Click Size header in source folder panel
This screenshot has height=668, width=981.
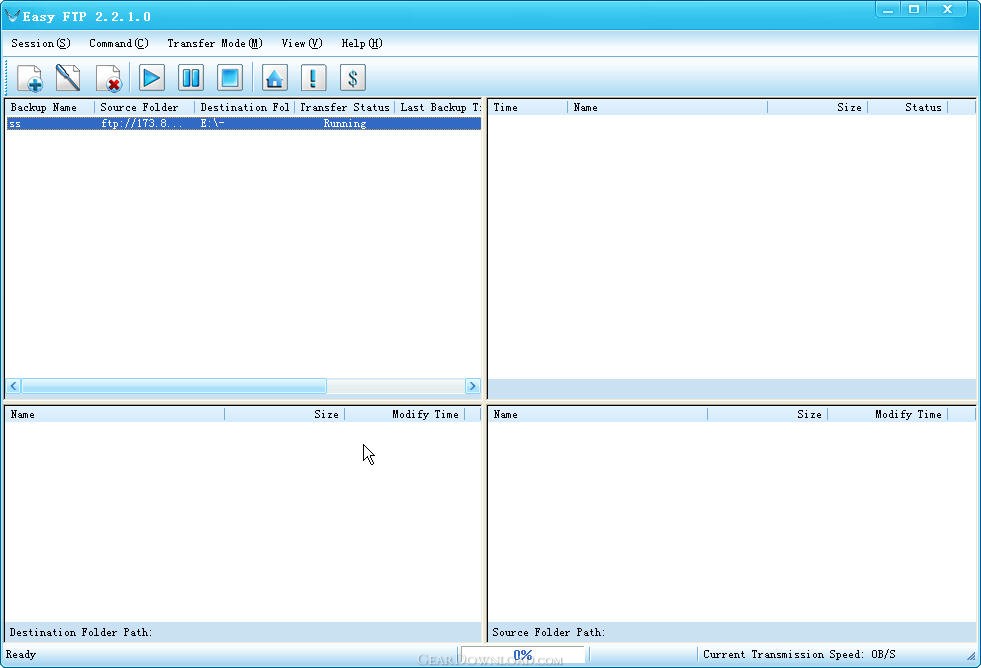tap(768, 414)
